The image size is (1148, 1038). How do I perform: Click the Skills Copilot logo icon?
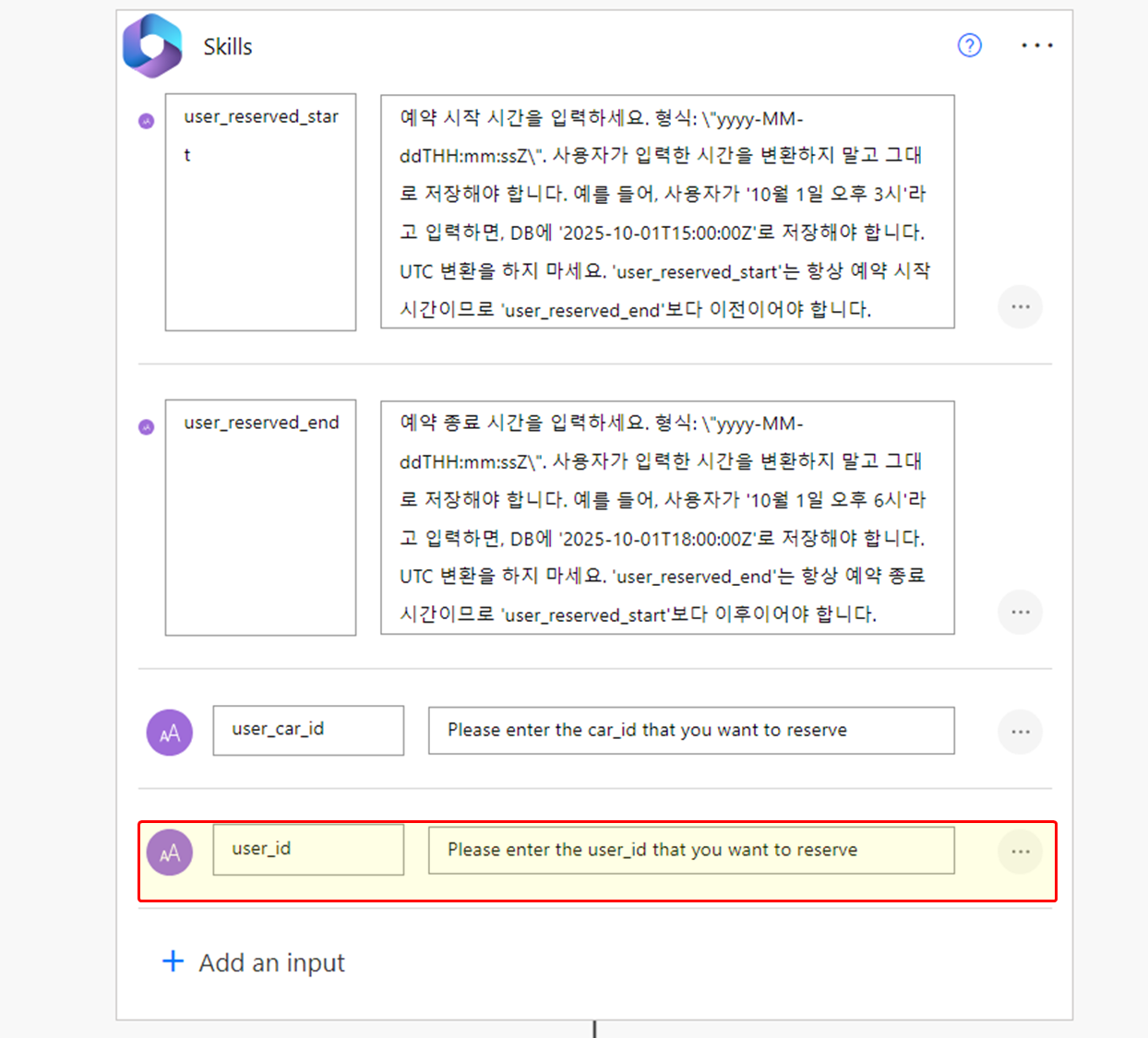[x=153, y=45]
